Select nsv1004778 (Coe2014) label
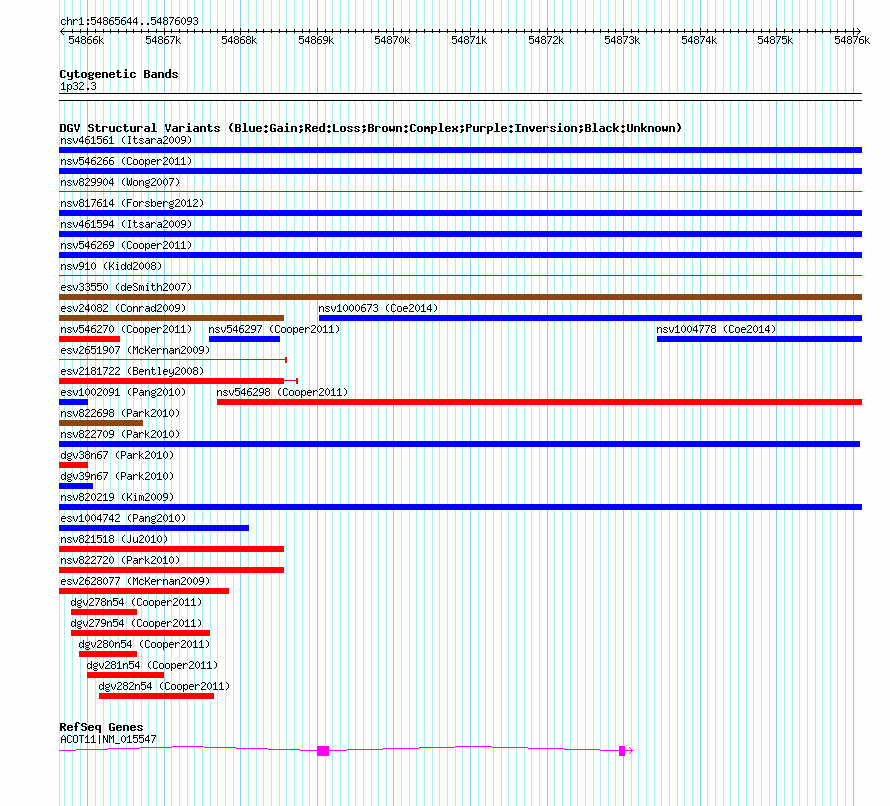This screenshot has height=806, width=890. 716,329
